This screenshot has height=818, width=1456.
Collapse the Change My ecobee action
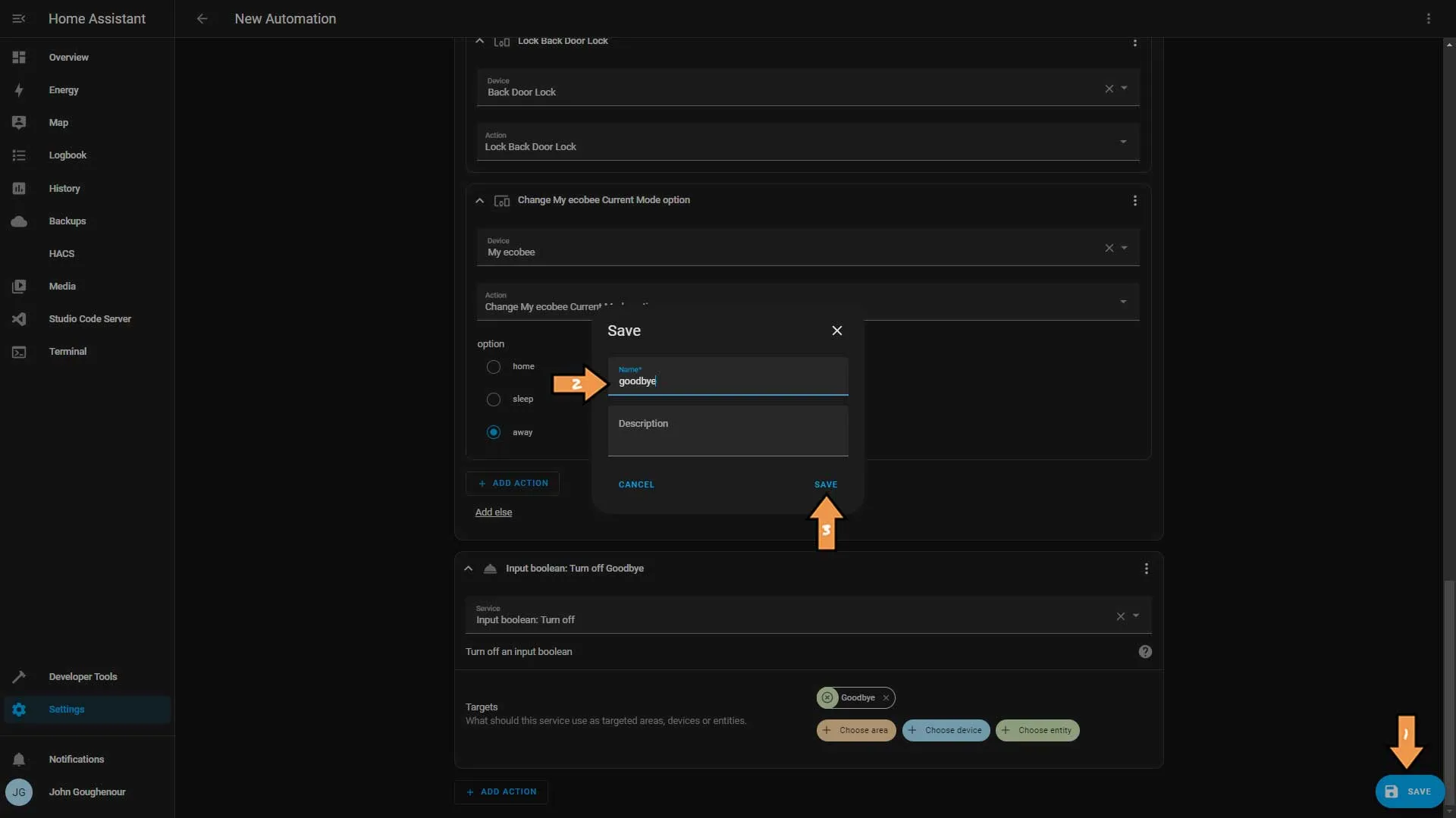479,200
